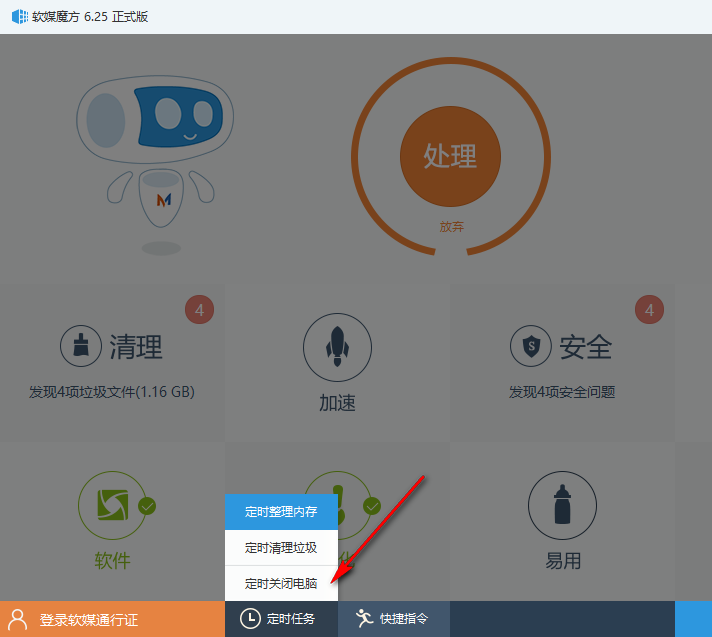Image resolution: width=712 pixels, height=637 pixels.
Task: Click the 安全 heading text
Action: pyautogui.click(x=586, y=347)
